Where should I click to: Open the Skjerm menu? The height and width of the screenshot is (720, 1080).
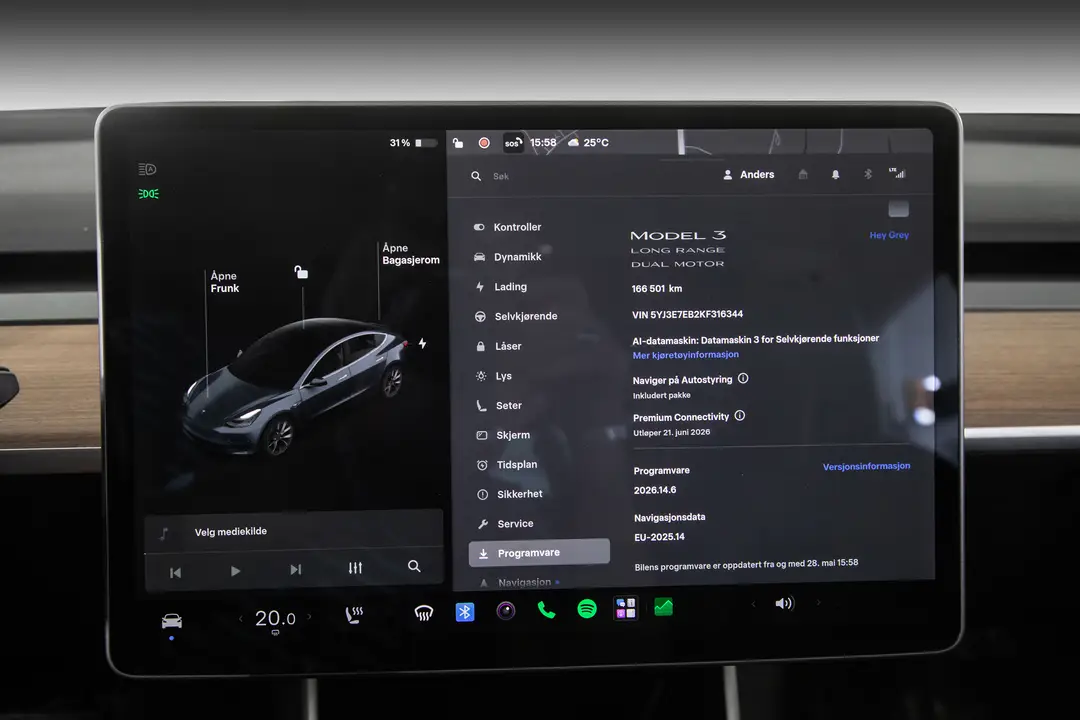coord(504,435)
